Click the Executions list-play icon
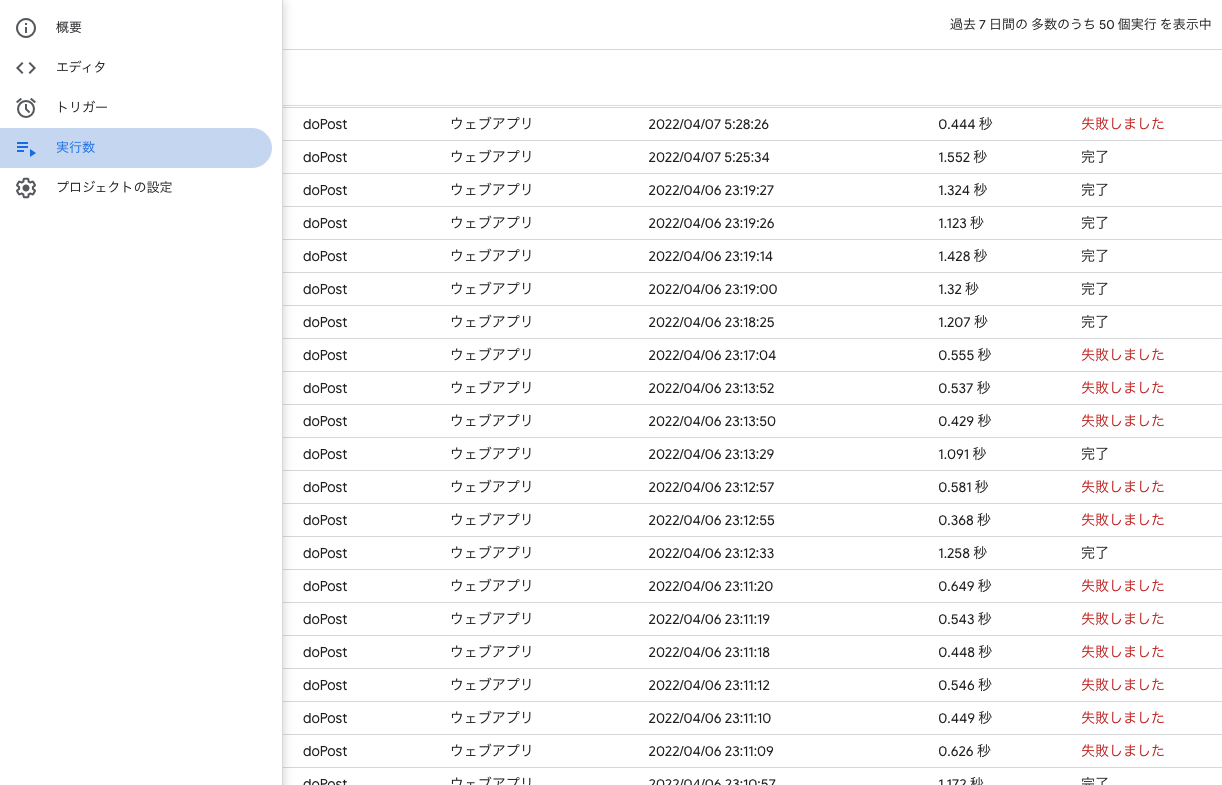This screenshot has height=785, width=1222. click(26, 148)
